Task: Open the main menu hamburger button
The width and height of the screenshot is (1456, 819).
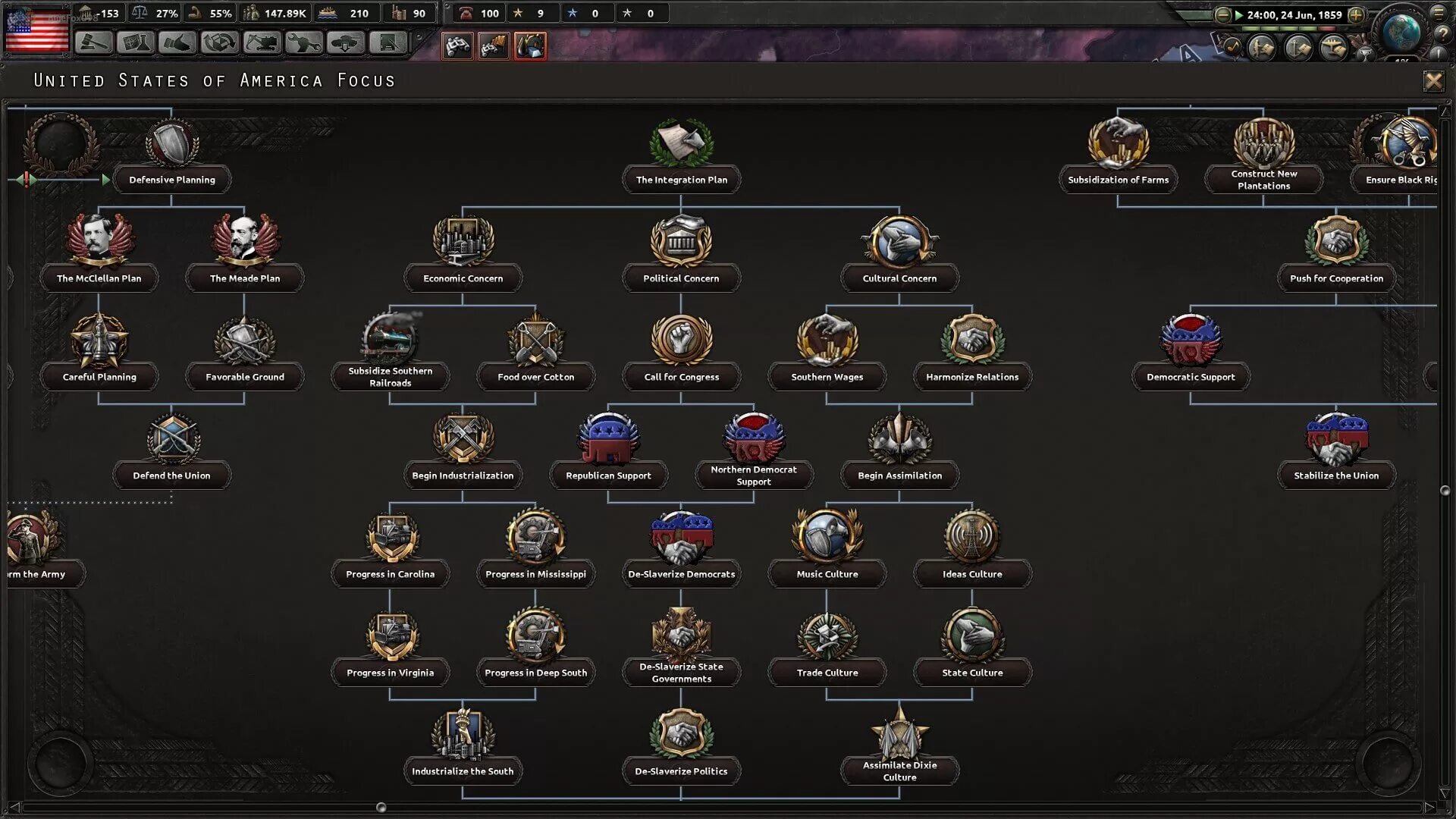Action: [x=1439, y=12]
